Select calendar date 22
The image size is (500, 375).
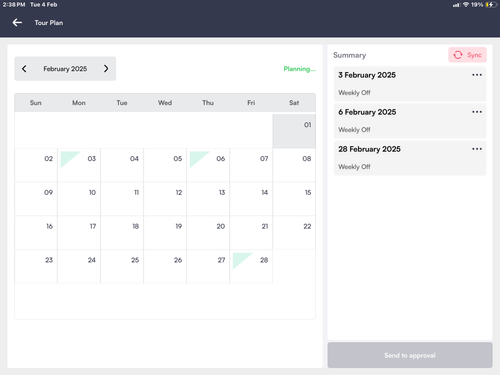[x=294, y=233]
